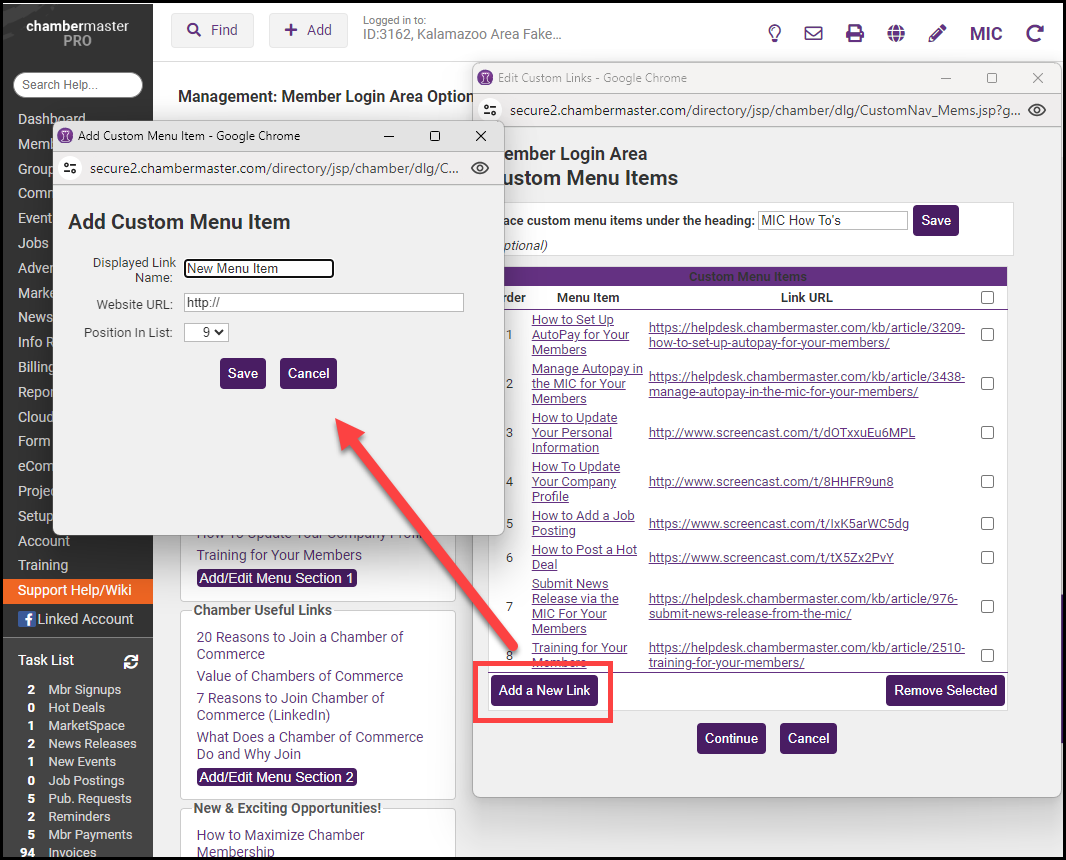Click the Website URL input field
Image resolution: width=1066 pixels, height=860 pixels.
coord(323,303)
